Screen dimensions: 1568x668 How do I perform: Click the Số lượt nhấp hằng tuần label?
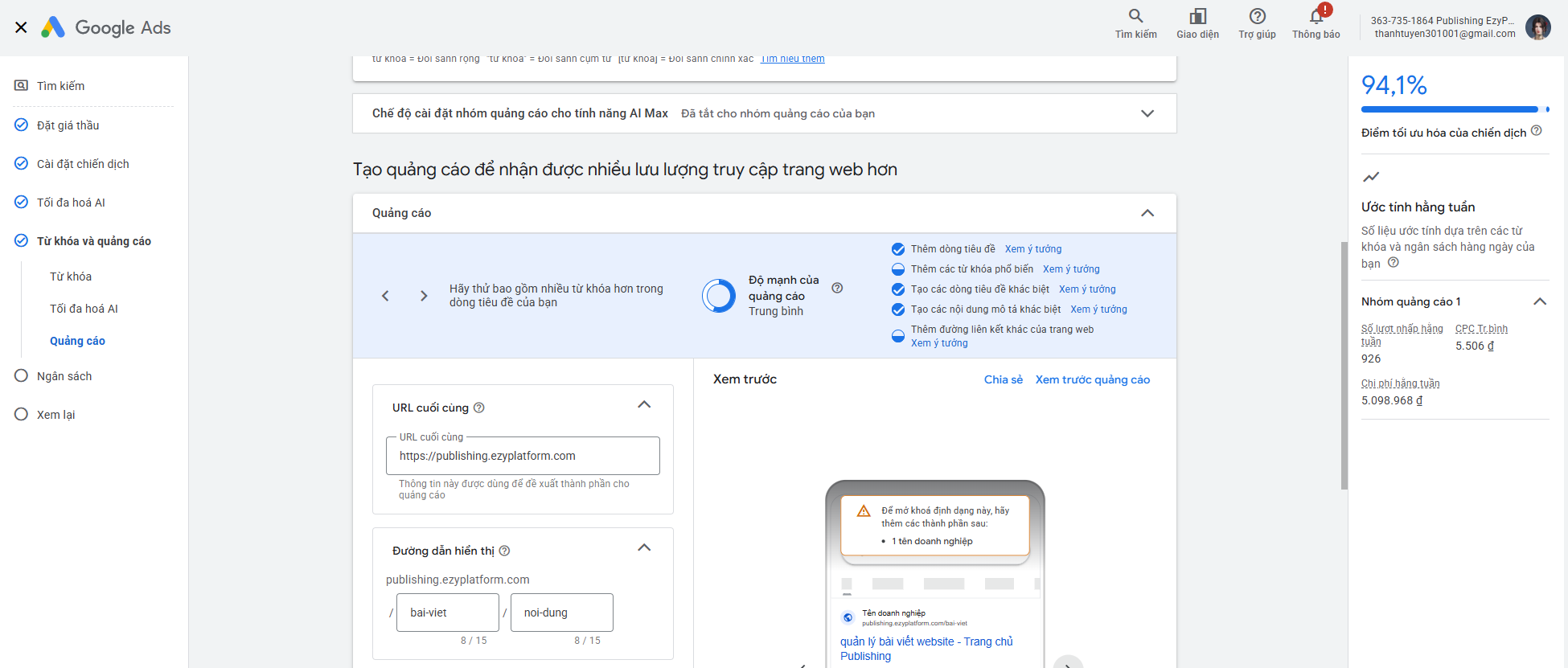(x=1402, y=335)
